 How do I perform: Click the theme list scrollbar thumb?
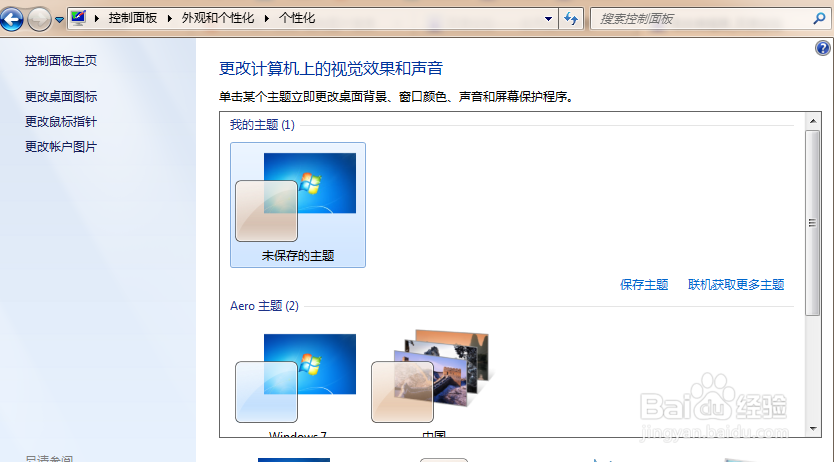(x=812, y=223)
